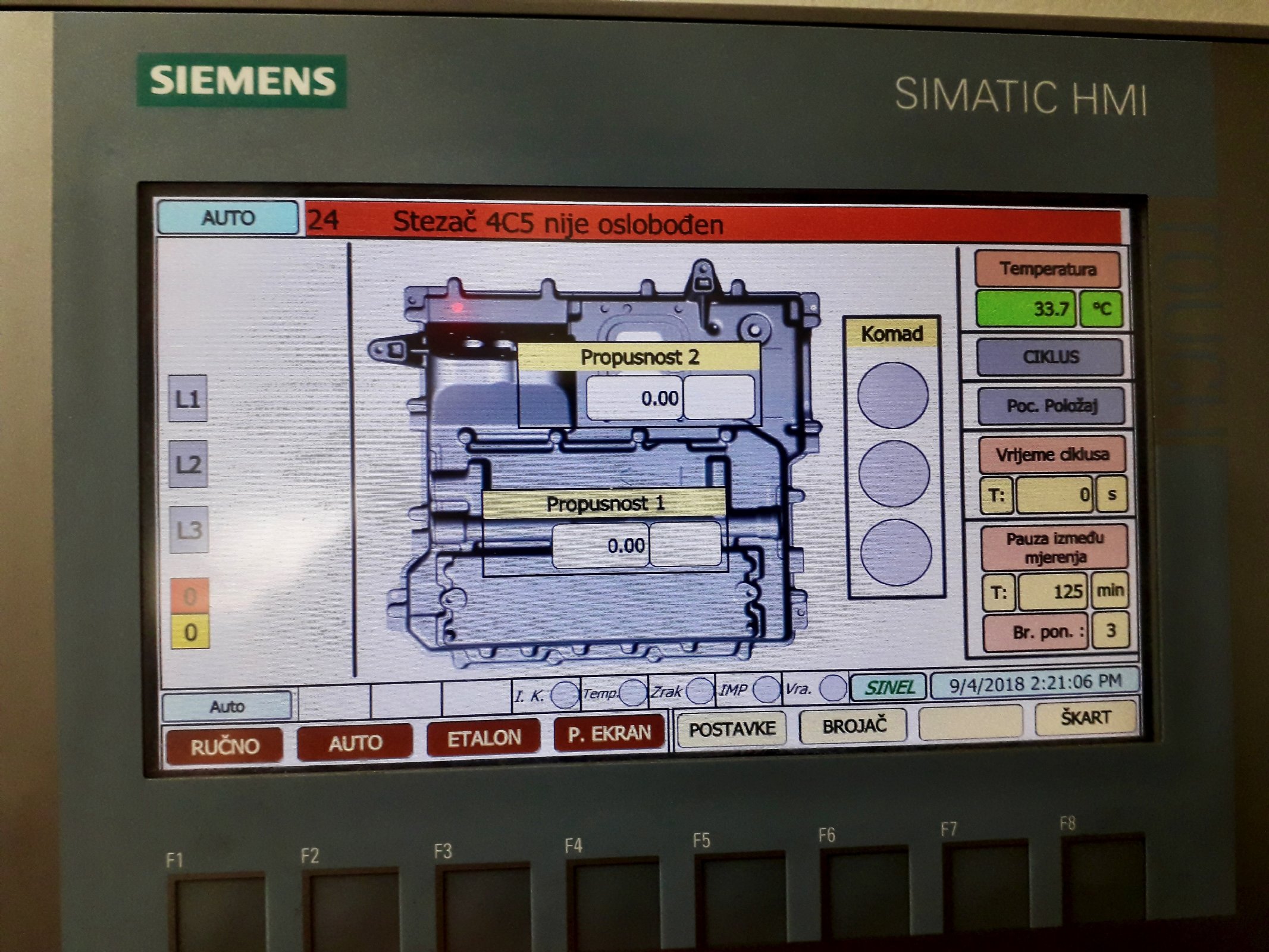This screenshot has width=1269, height=952.
Task: Toggle the L2 indicator button
Action: tap(188, 464)
